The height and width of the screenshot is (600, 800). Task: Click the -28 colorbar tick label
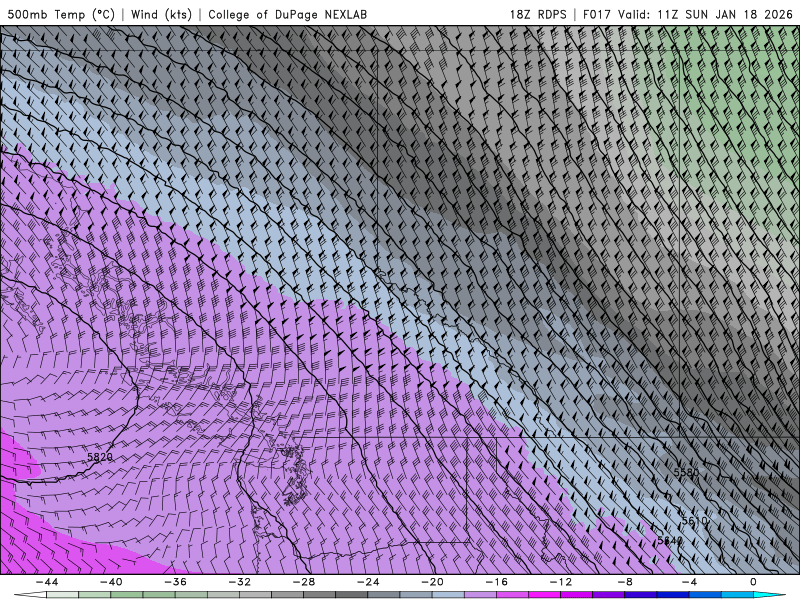pyautogui.click(x=304, y=582)
